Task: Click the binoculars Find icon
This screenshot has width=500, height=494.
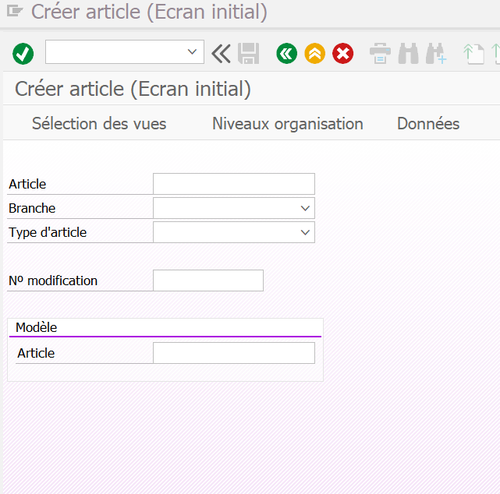Action: (408, 53)
